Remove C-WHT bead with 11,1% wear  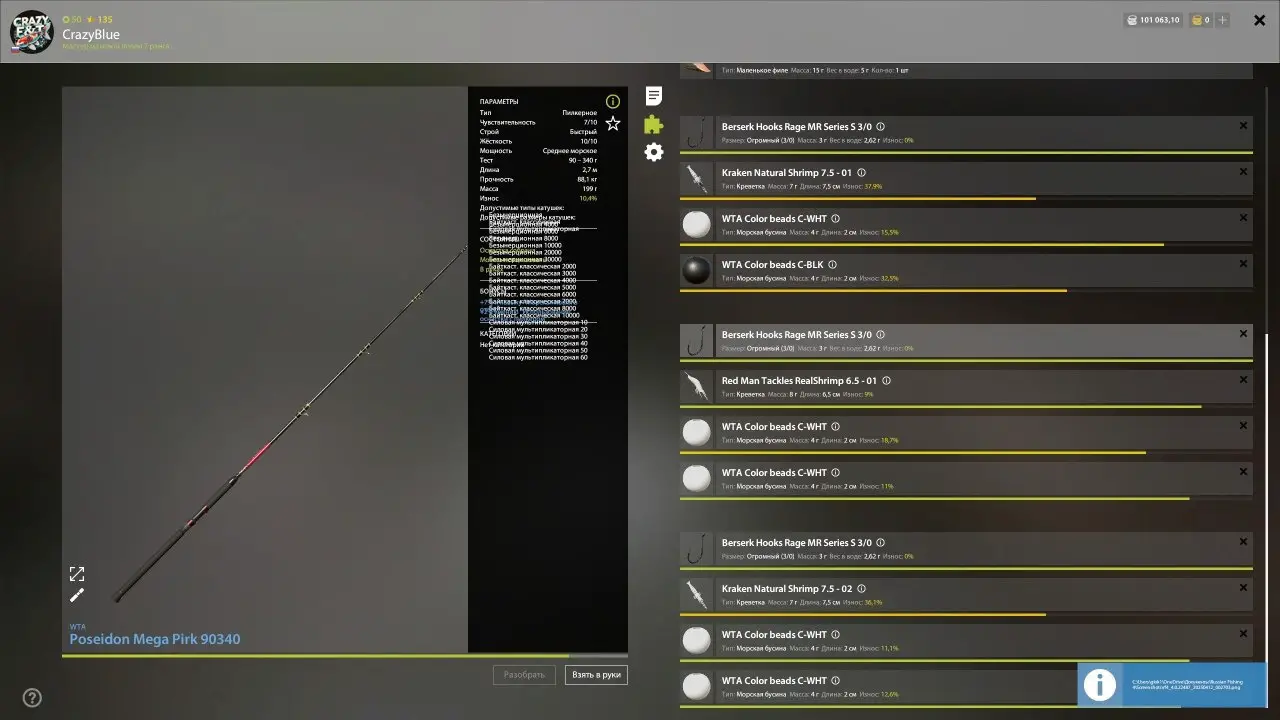click(x=1243, y=634)
